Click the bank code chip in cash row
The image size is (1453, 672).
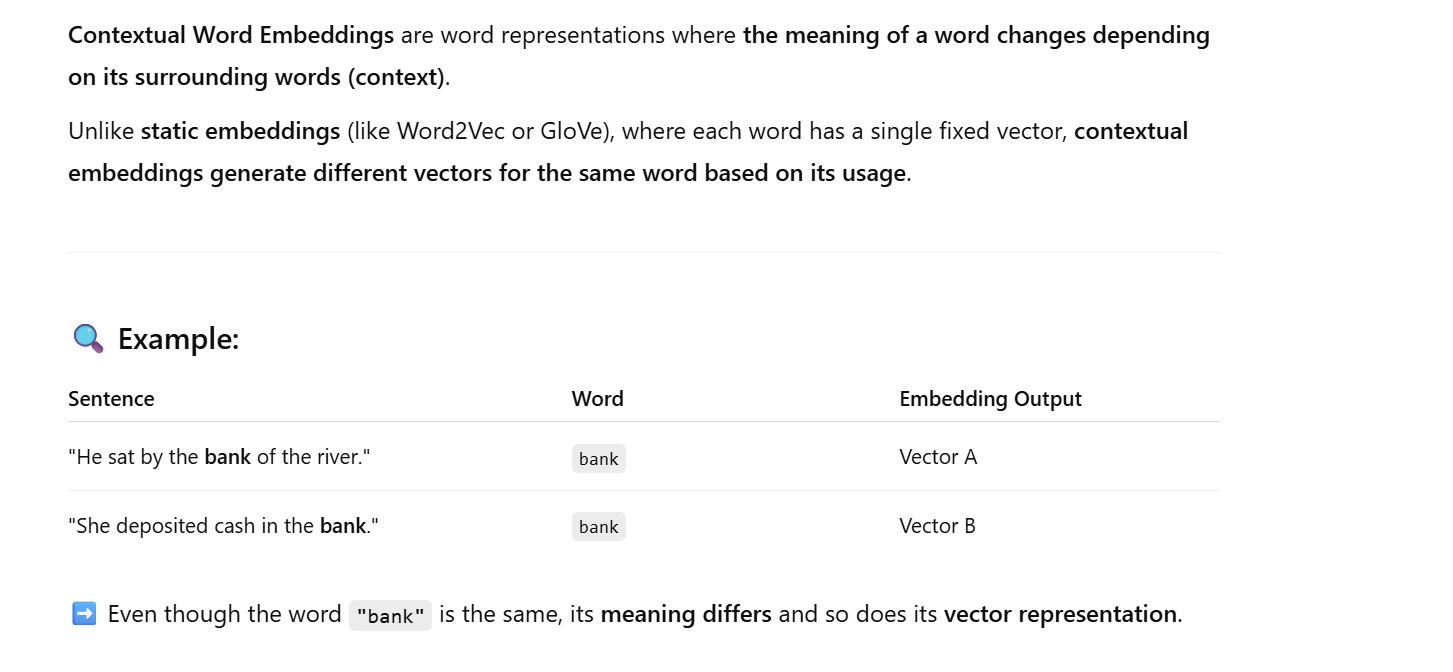point(598,527)
